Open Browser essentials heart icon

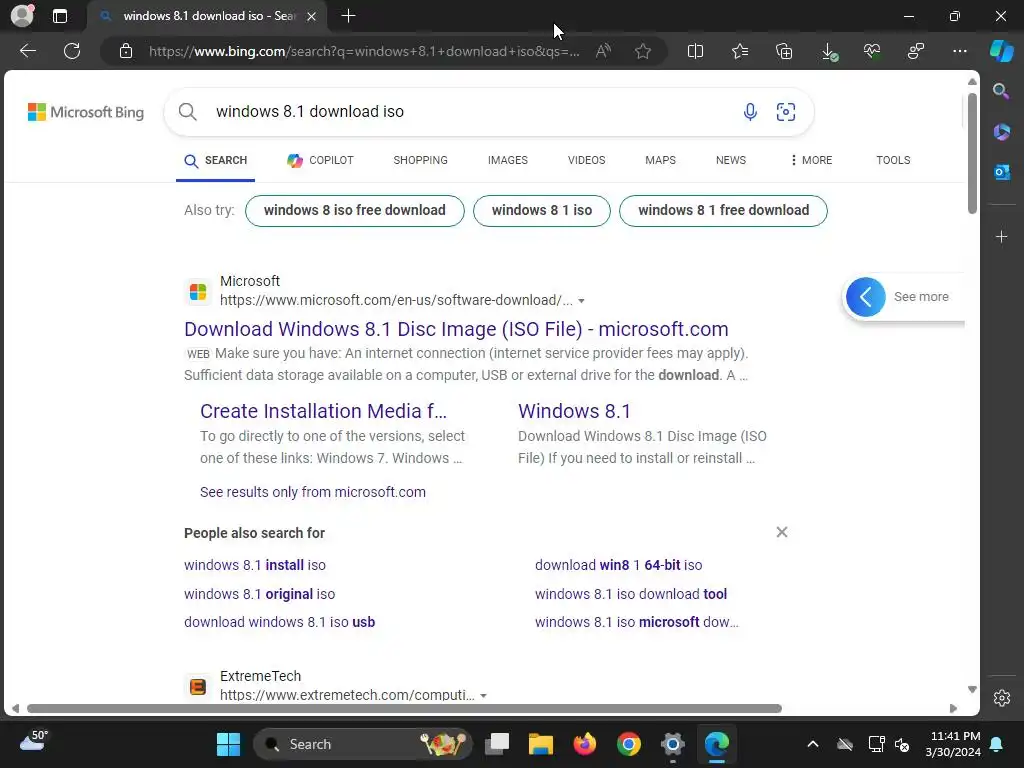[x=872, y=51]
